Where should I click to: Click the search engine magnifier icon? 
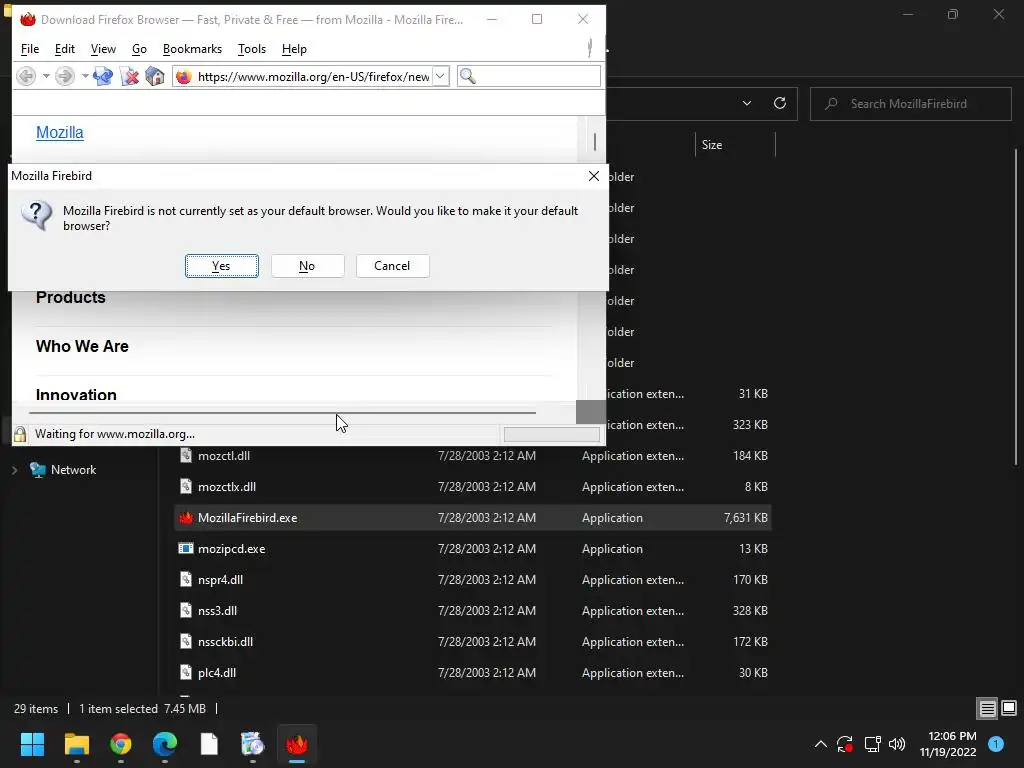468,76
